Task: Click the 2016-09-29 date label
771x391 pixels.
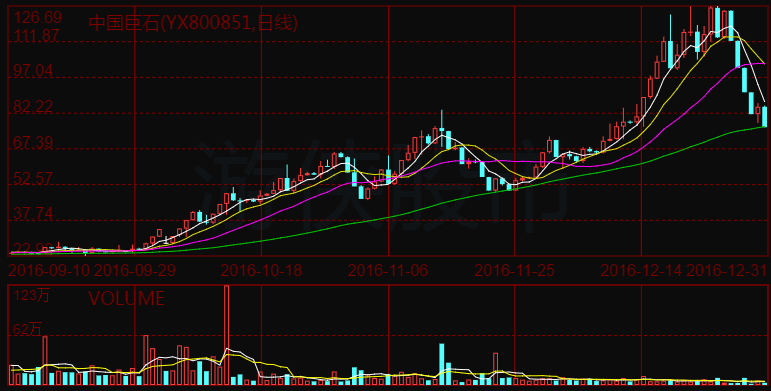Action: coord(135,270)
